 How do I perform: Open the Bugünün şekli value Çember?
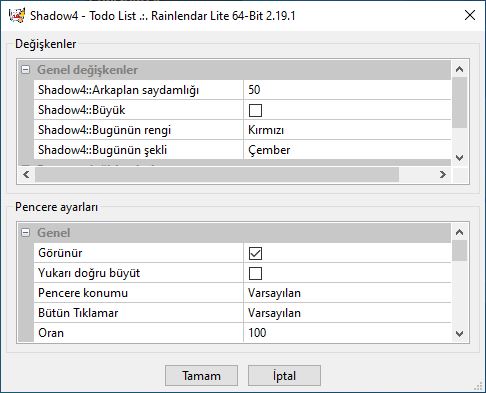click(x=347, y=150)
